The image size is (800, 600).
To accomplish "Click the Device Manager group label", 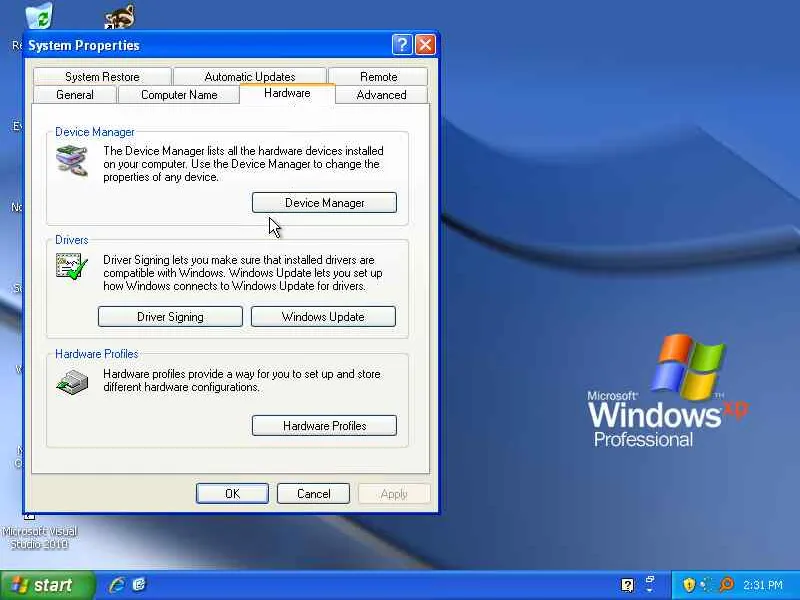I will coord(94,132).
